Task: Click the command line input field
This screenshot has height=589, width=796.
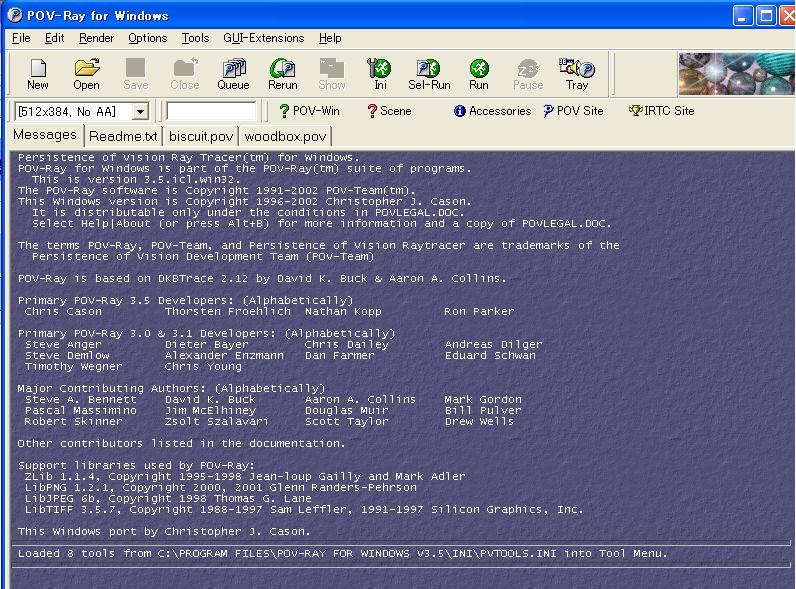Action: 211,111
